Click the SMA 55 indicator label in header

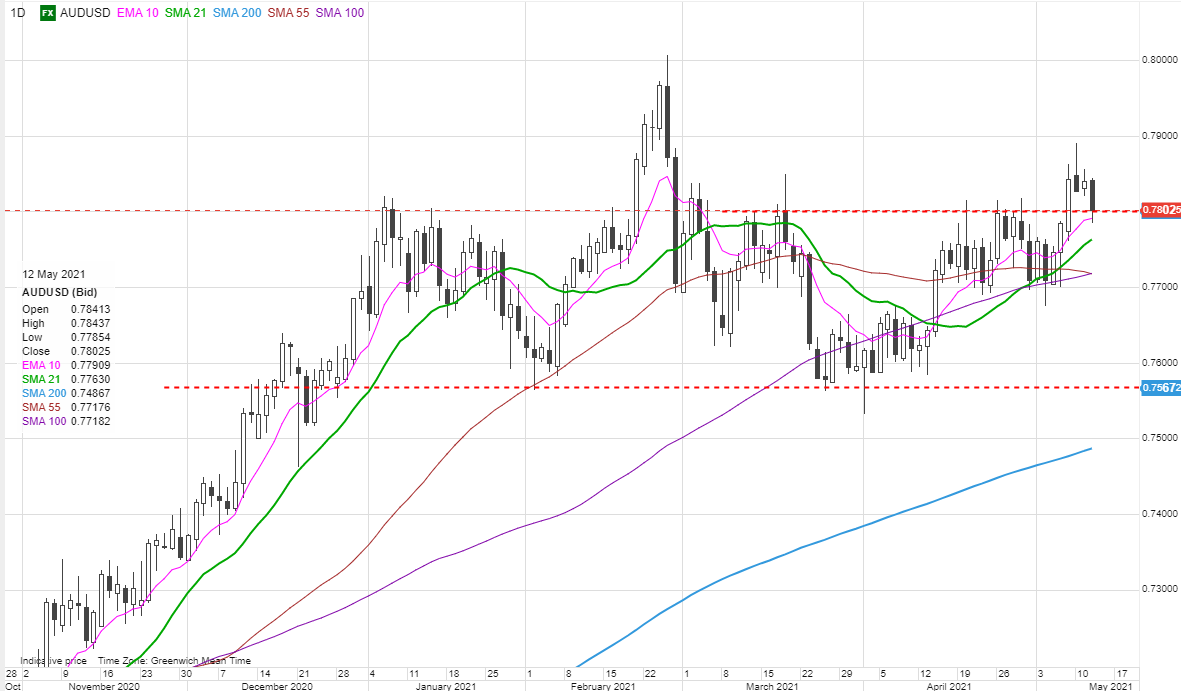point(315,13)
